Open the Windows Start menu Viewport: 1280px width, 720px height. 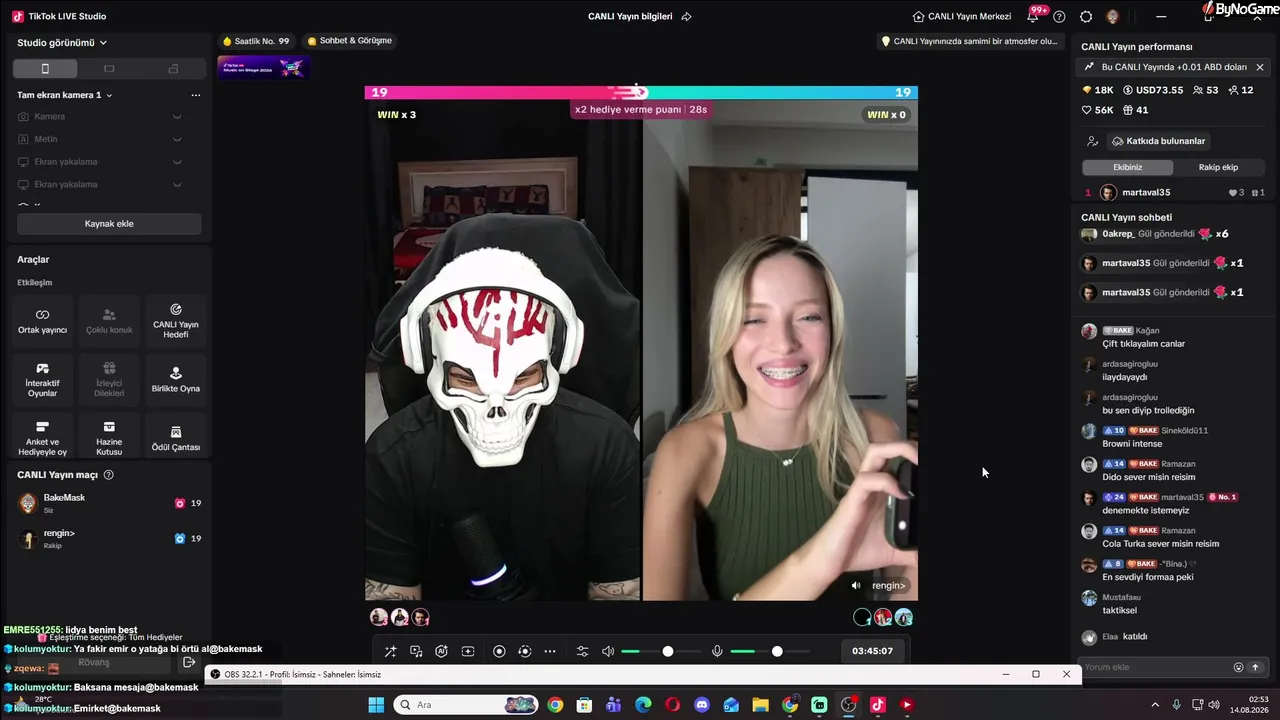pos(376,705)
